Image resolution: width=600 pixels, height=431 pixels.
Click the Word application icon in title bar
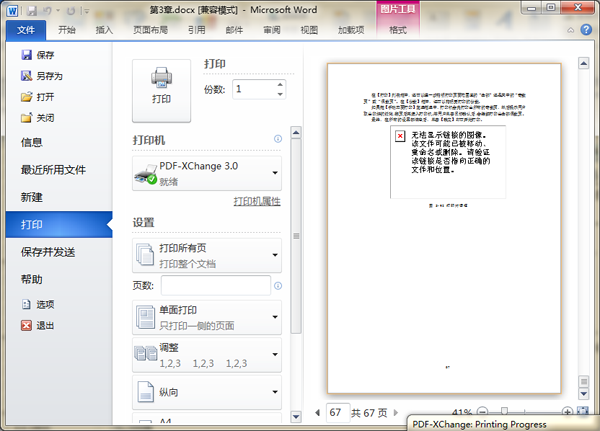(x=12, y=11)
